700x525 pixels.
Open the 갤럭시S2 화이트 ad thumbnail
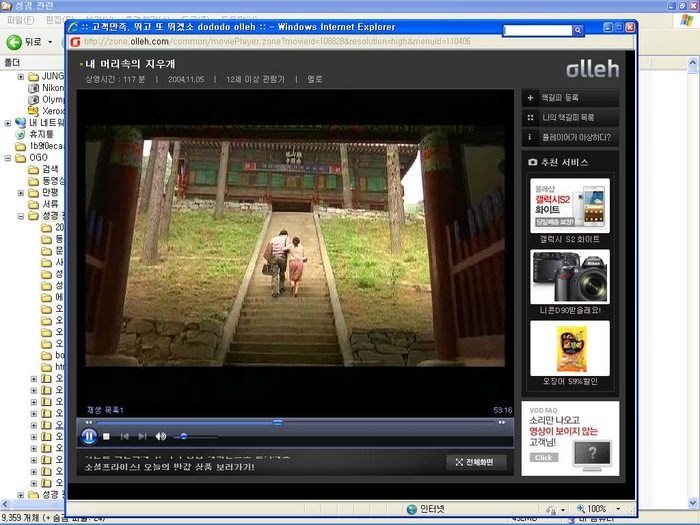tap(570, 205)
